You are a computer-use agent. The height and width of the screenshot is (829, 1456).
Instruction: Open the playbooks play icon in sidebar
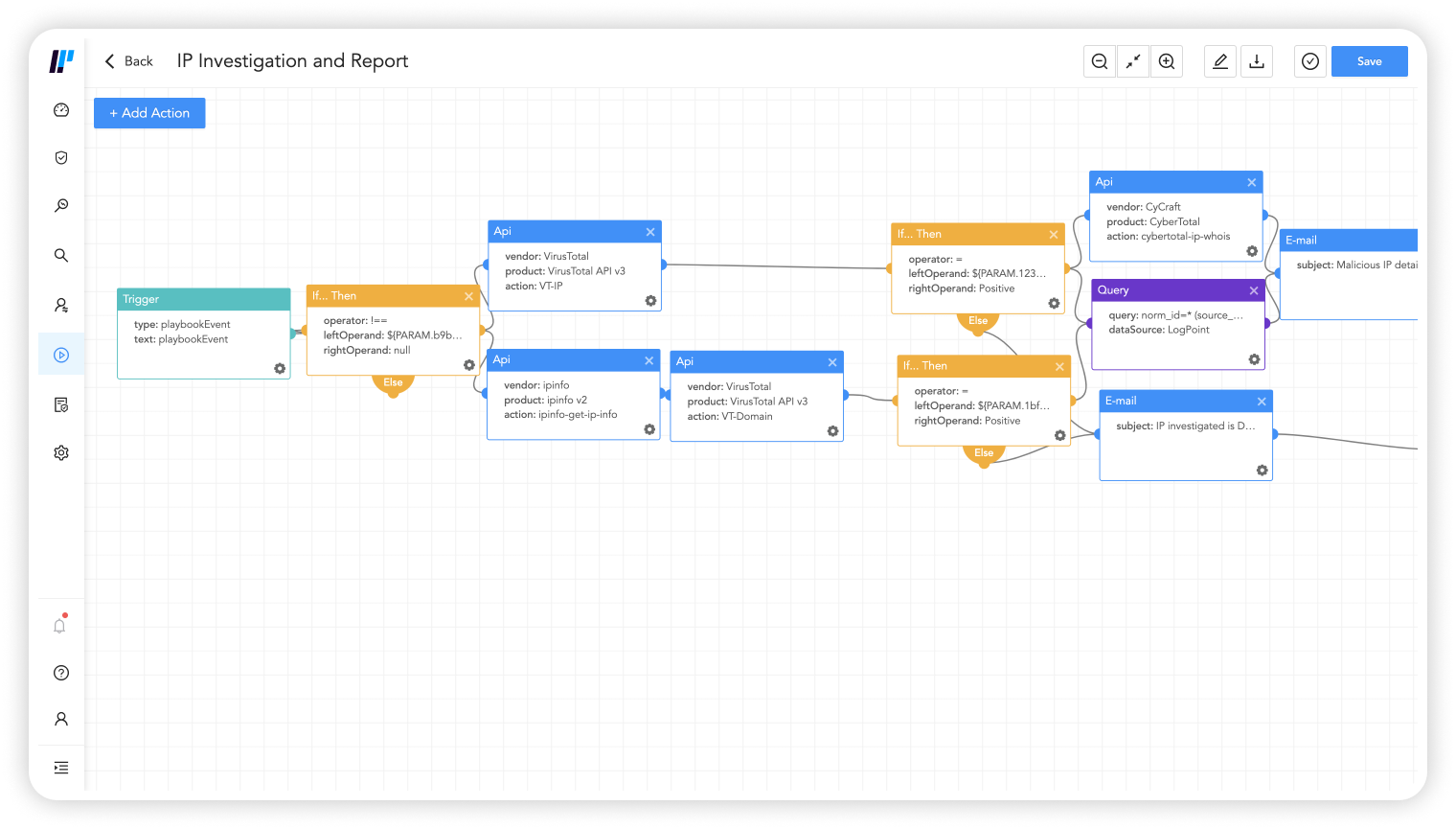coord(61,356)
